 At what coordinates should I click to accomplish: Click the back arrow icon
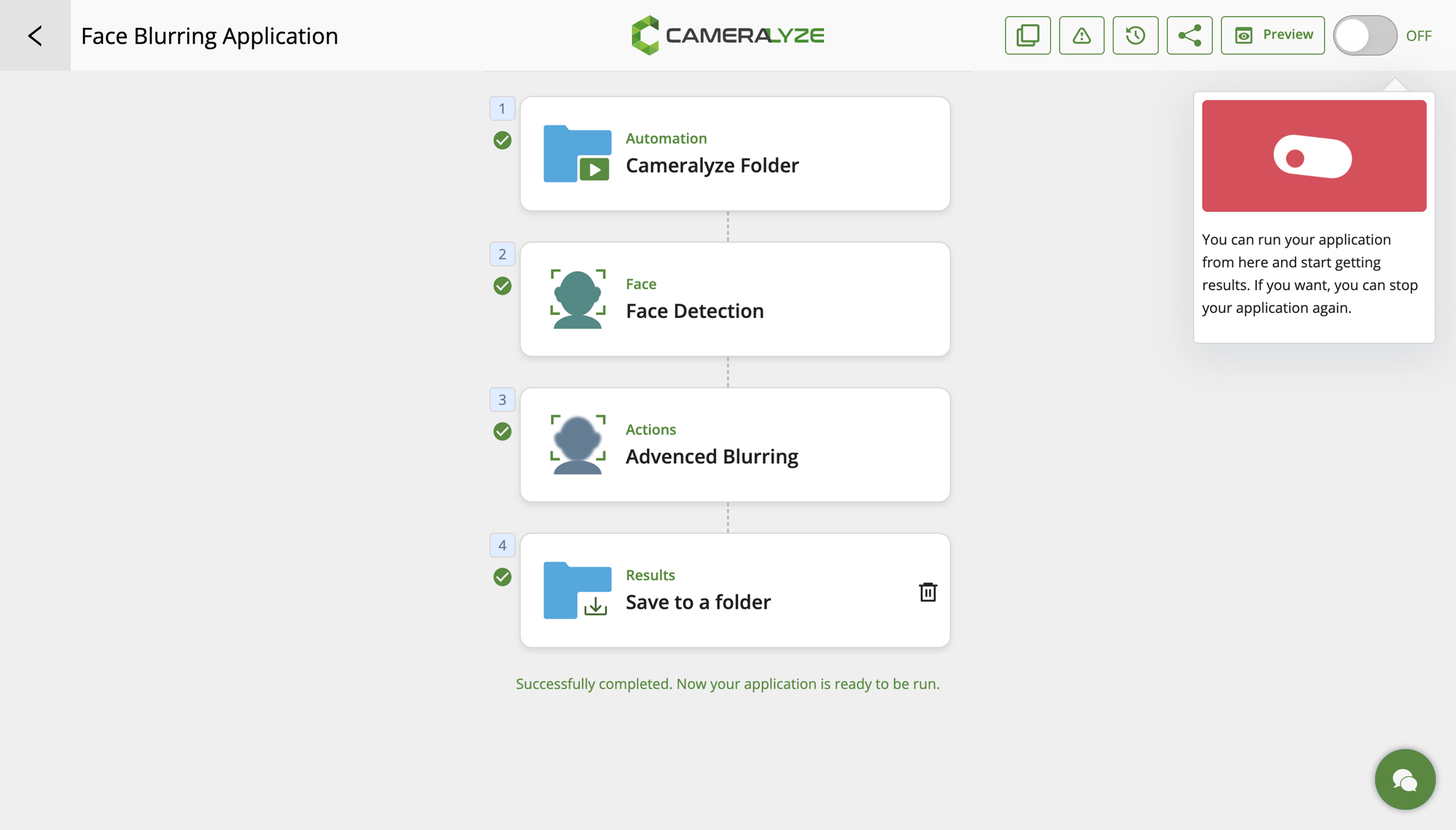pos(35,35)
